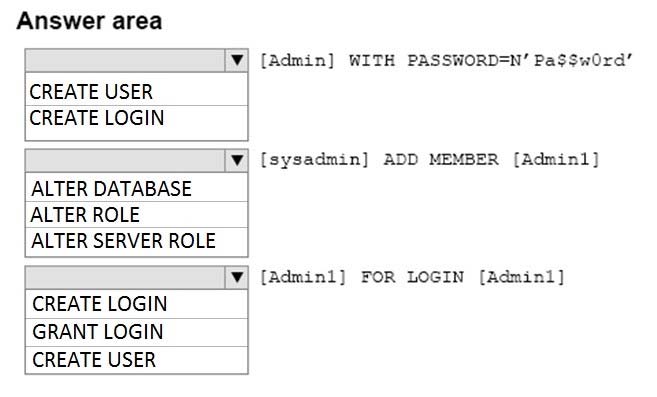
Task: Click the Answer area heading
Action: 89,21
